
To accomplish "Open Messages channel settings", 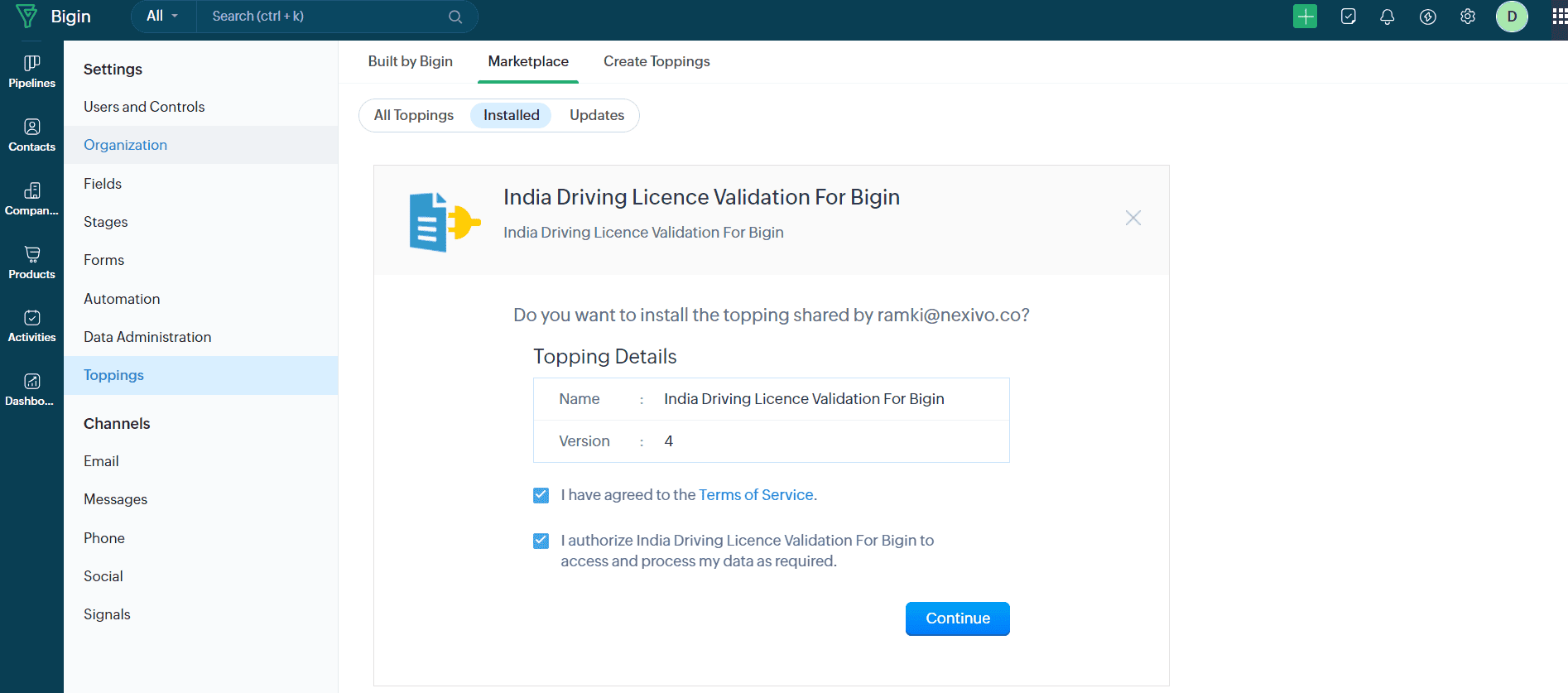I will coord(201,499).
